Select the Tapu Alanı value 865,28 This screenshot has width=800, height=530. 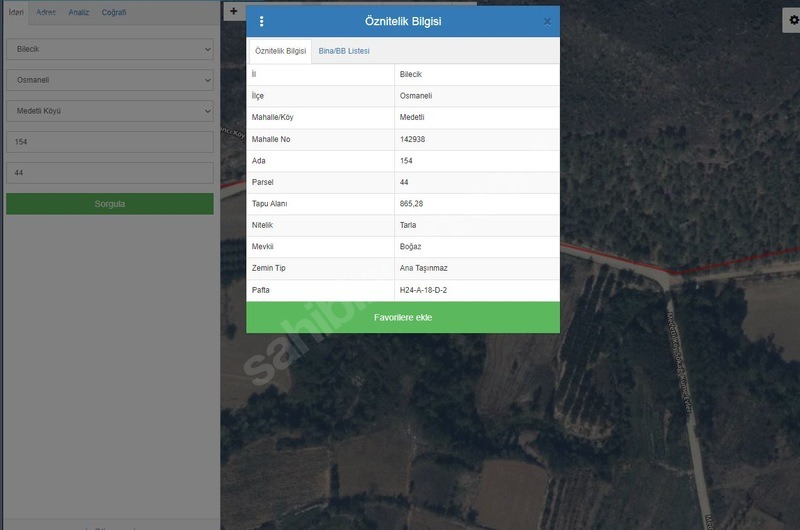point(411,204)
